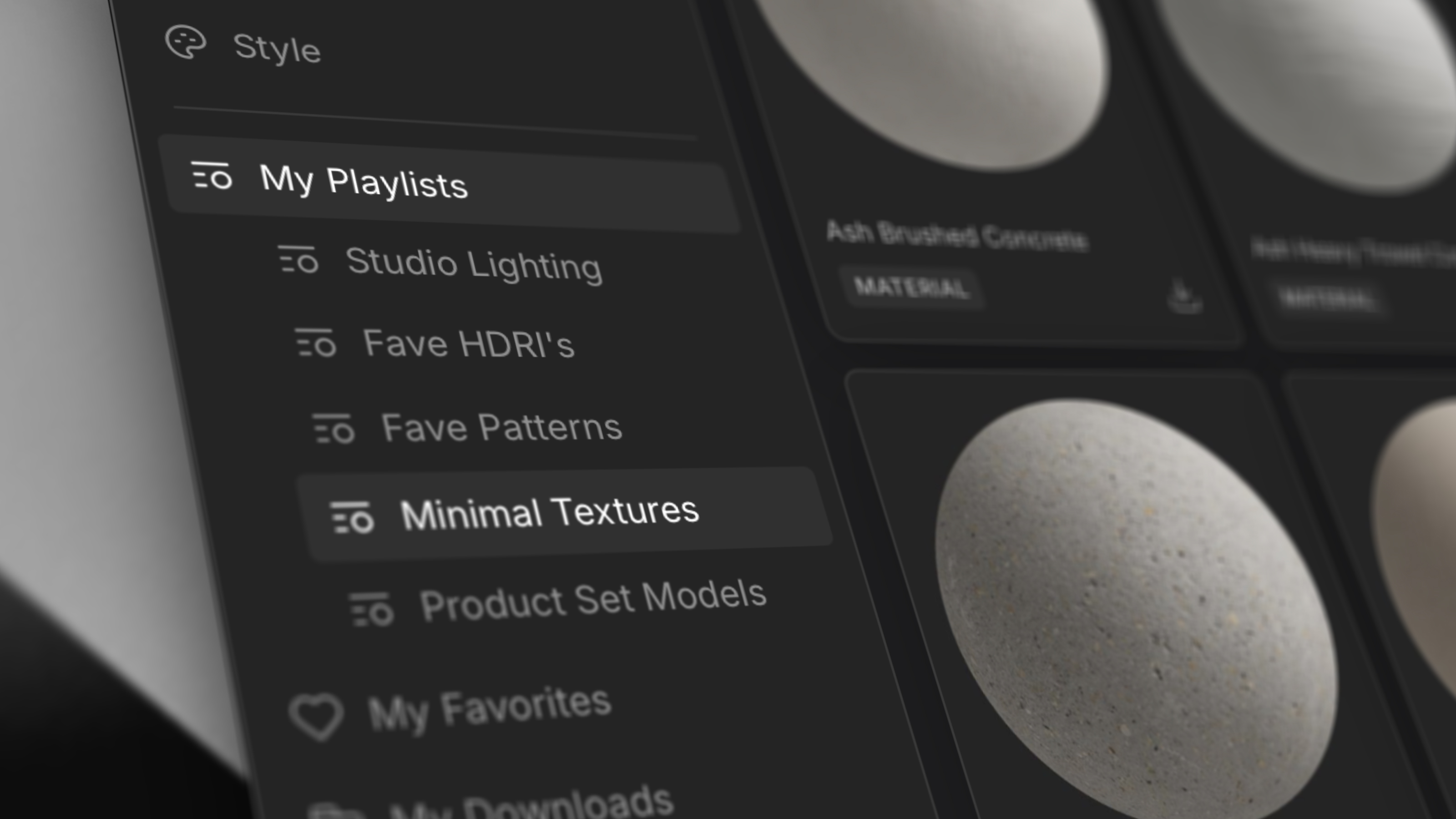Click the playlist icon beside Product Set Models
The image size is (1456, 819).
pos(371,609)
